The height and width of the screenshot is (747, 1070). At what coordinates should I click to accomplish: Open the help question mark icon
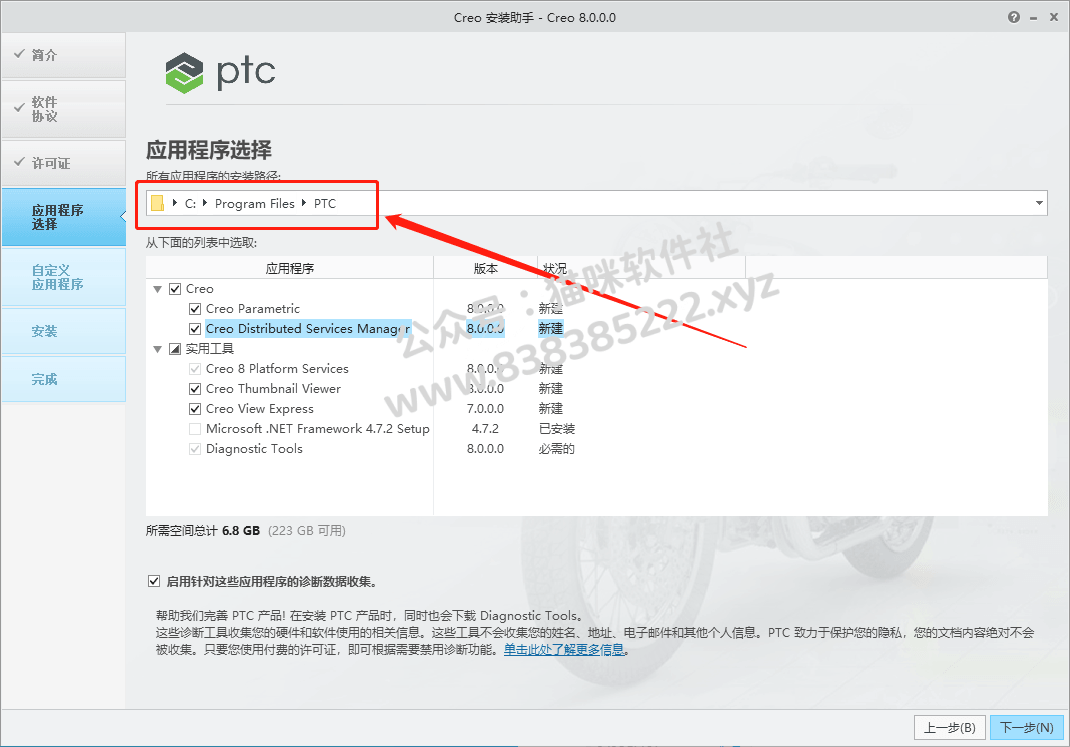[1014, 17]
